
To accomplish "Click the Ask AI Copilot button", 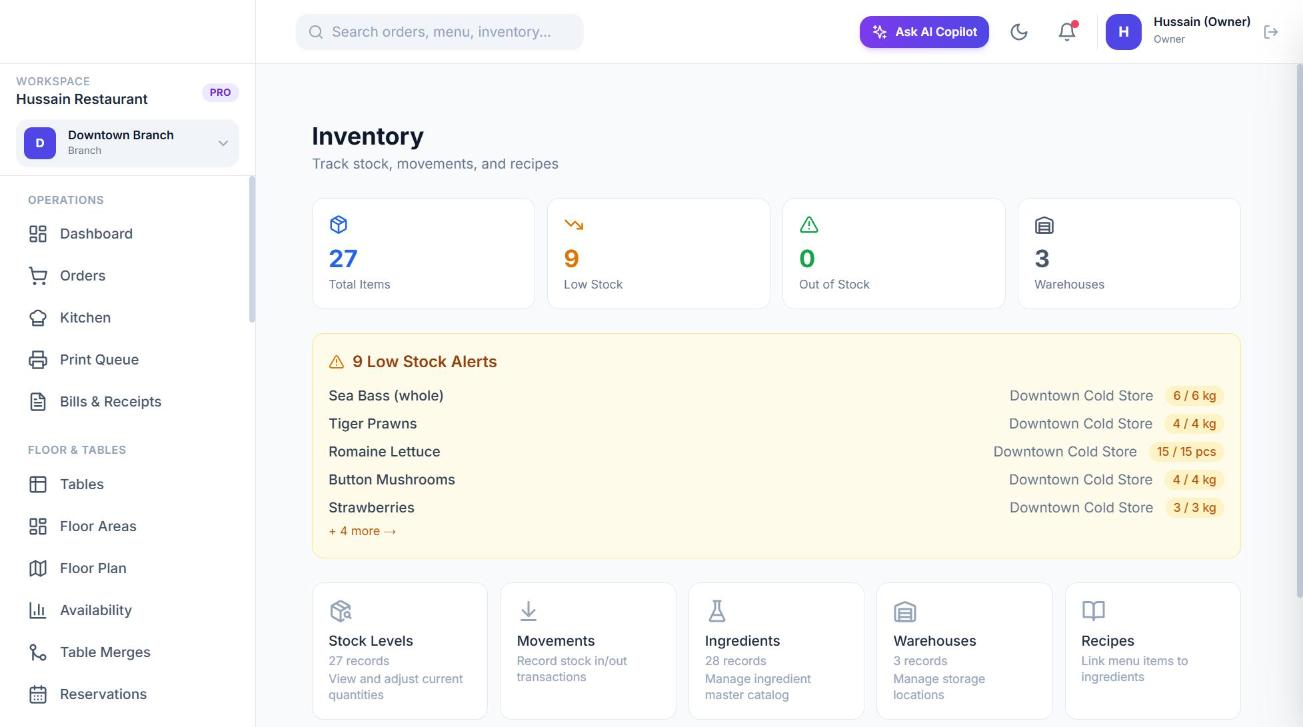I will pyautogui.click(x=924, y=32).
